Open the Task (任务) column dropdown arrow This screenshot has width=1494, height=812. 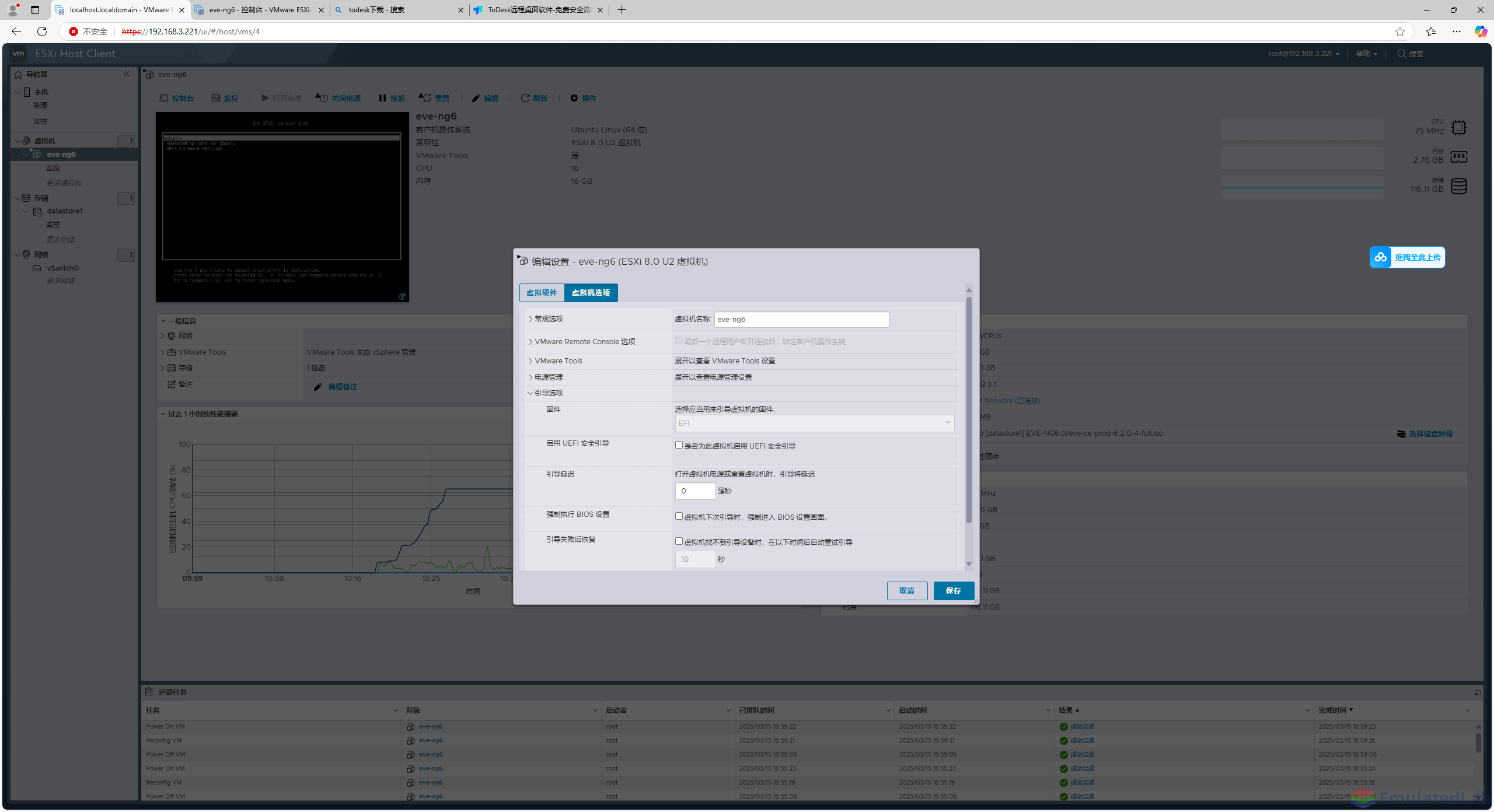[396, 710]
